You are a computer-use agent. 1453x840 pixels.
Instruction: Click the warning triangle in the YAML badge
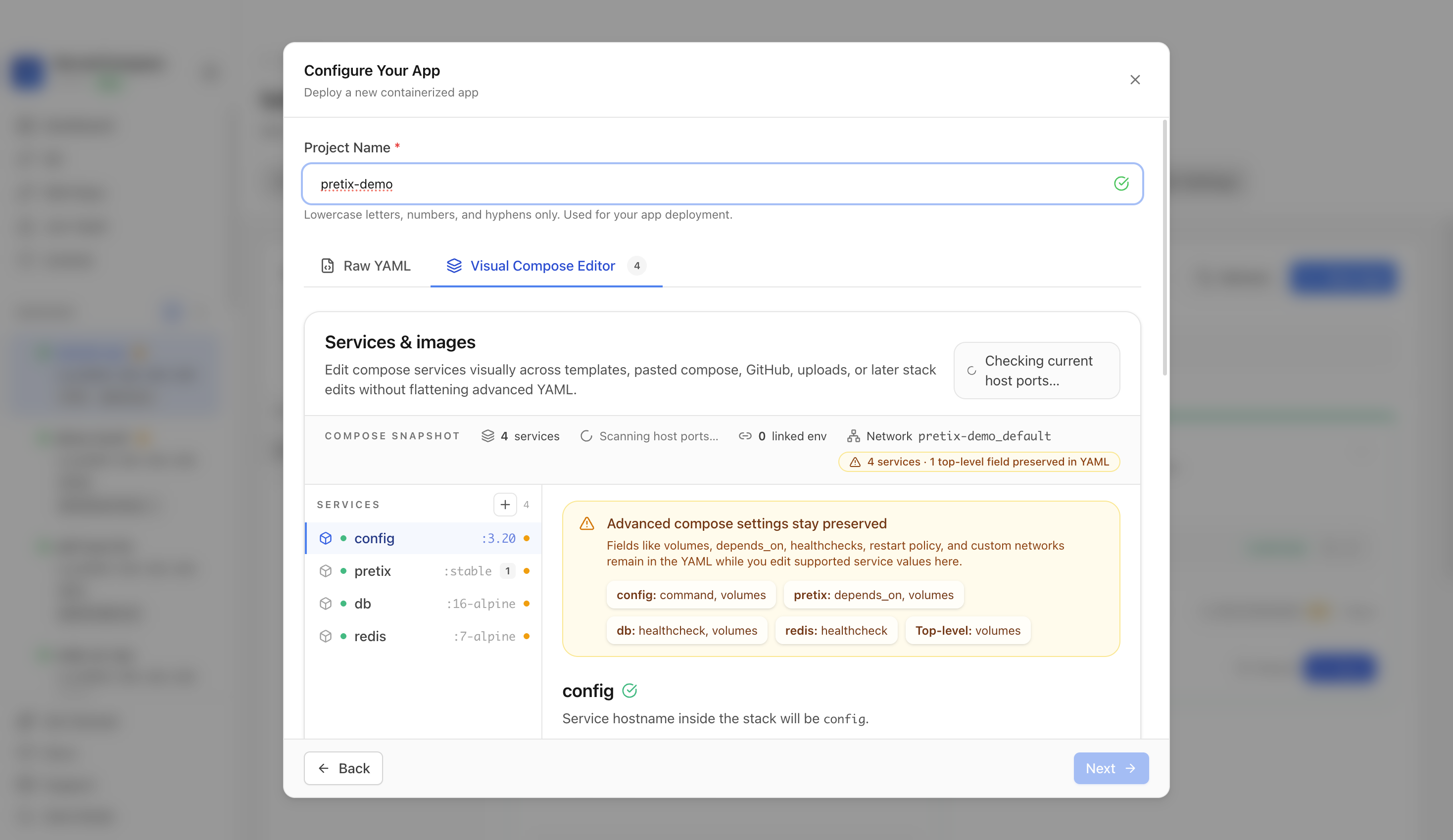[855, 462]
